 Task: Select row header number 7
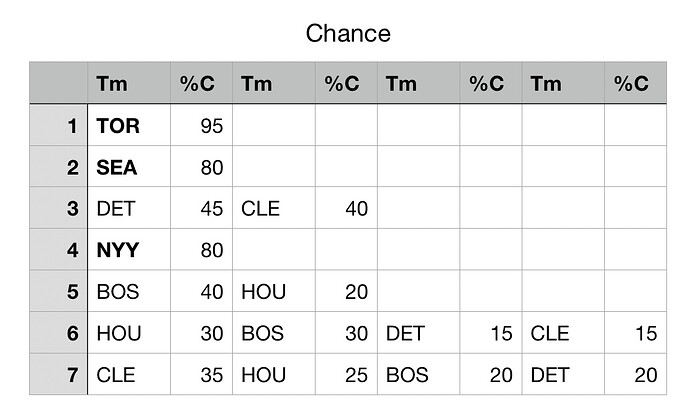58,374
